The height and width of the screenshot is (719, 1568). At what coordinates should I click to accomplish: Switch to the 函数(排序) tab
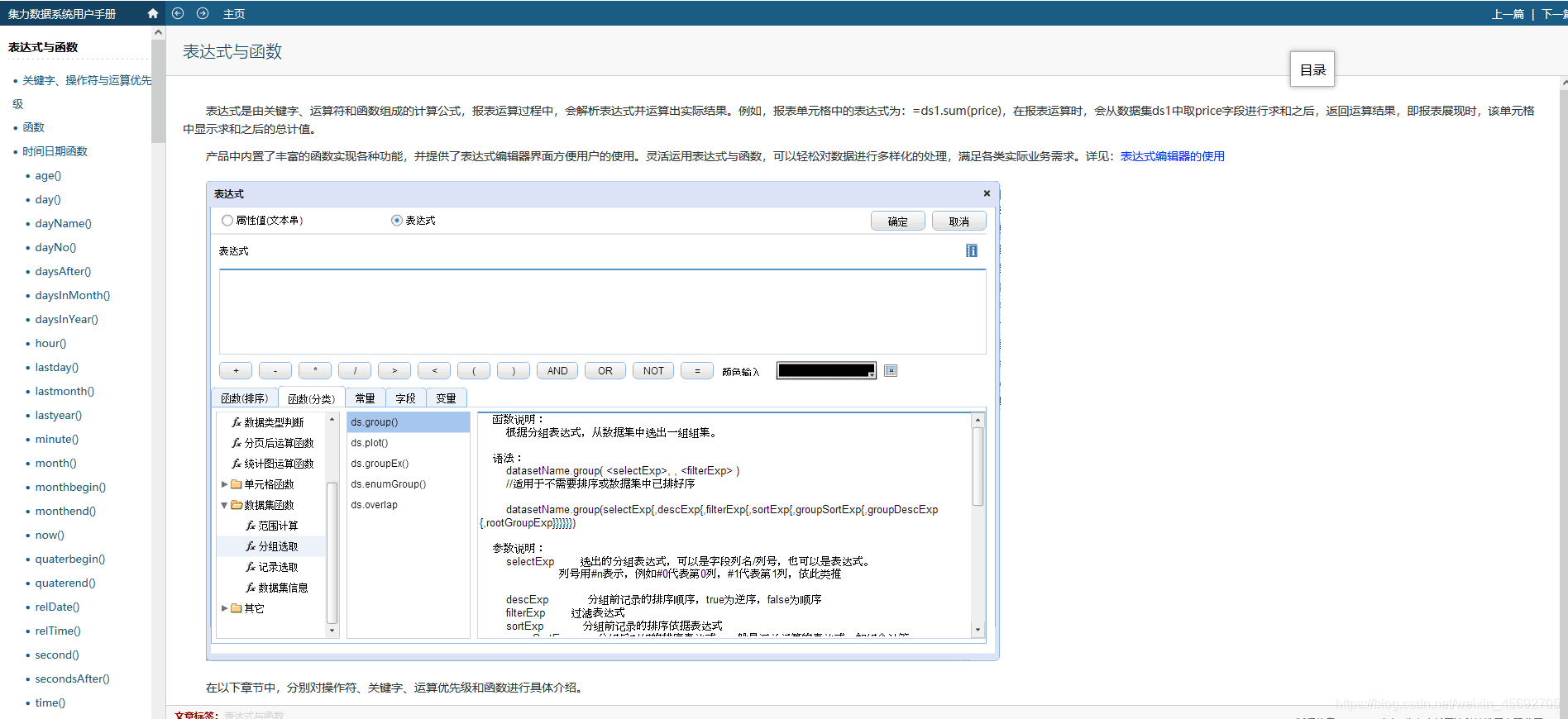245,398
